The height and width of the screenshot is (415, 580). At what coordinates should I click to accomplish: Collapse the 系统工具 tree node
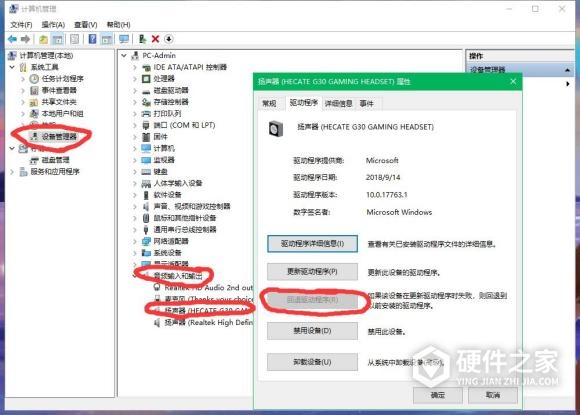(12, 67)
